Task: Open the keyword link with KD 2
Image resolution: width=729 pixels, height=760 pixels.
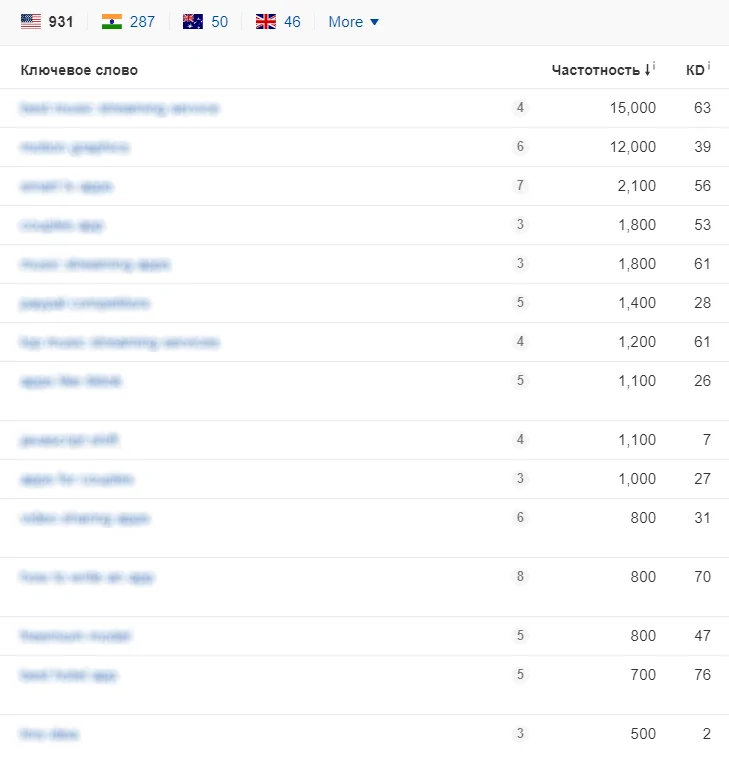Action: pos(49,734)
